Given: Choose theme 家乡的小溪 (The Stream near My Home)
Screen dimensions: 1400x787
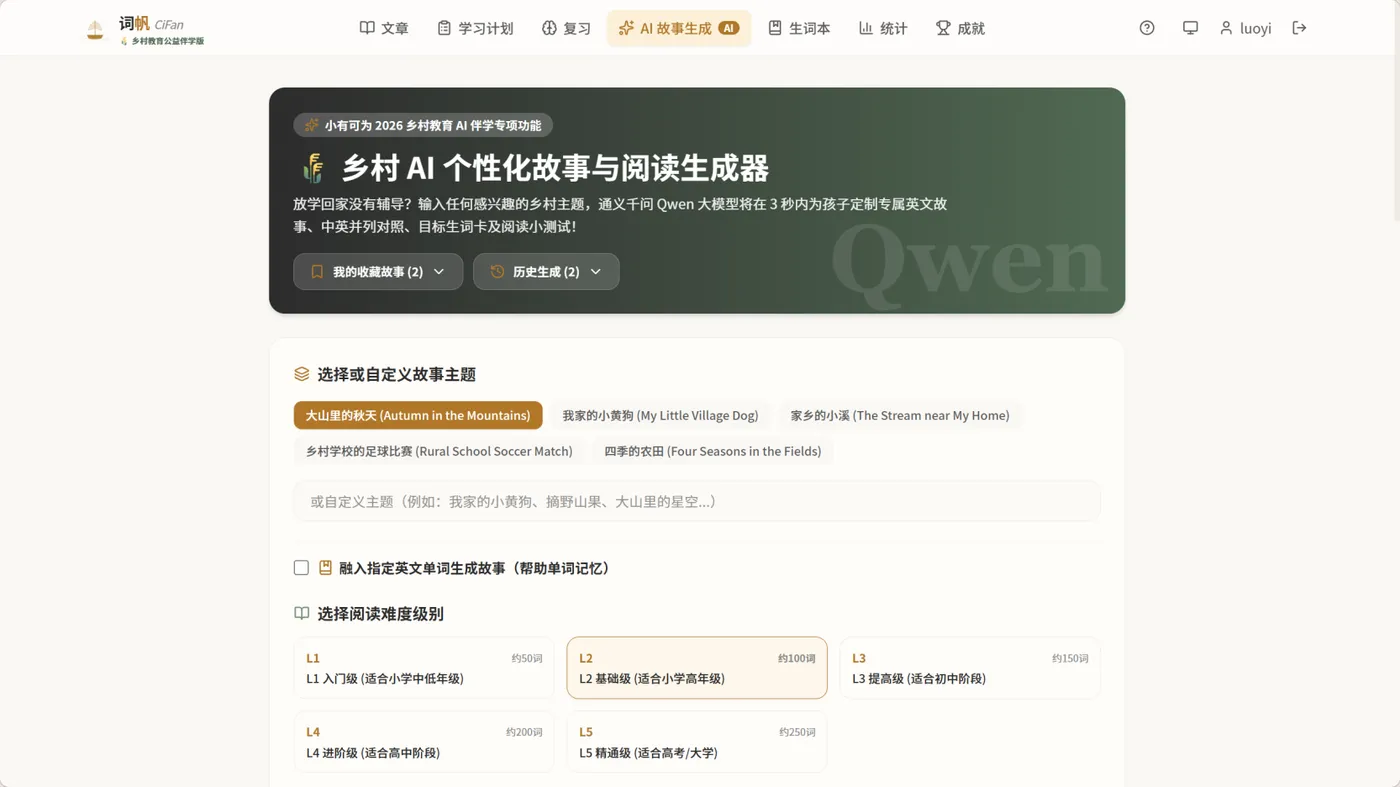Looking at the screenshot, I should pyautogui.click(x=900, y=415).
